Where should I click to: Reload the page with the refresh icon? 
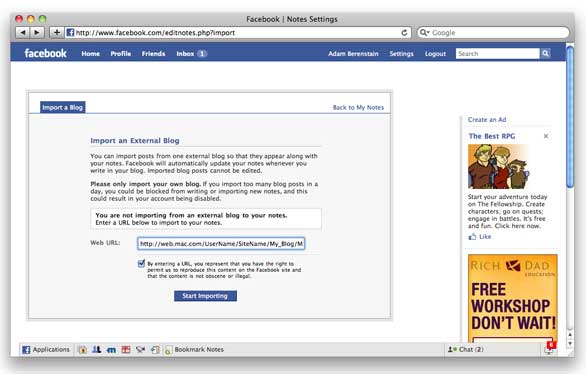click(x=404, y=33)
